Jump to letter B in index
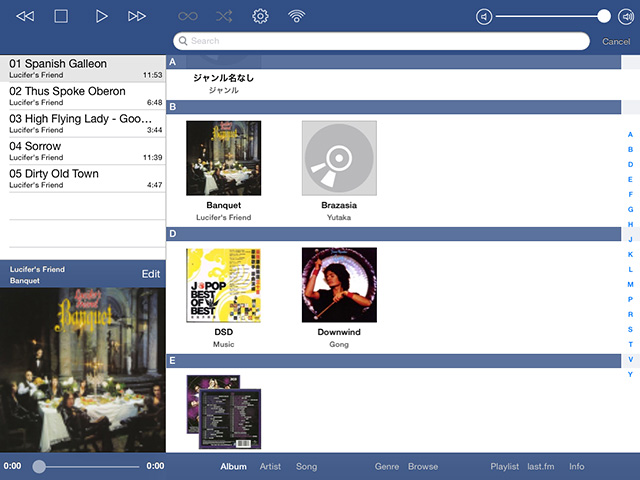640x480 pixels. 630,149
